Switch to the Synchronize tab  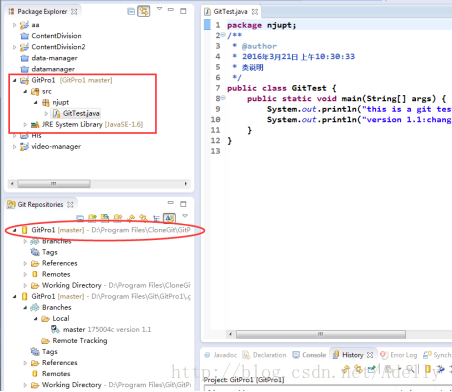(437, 355)
